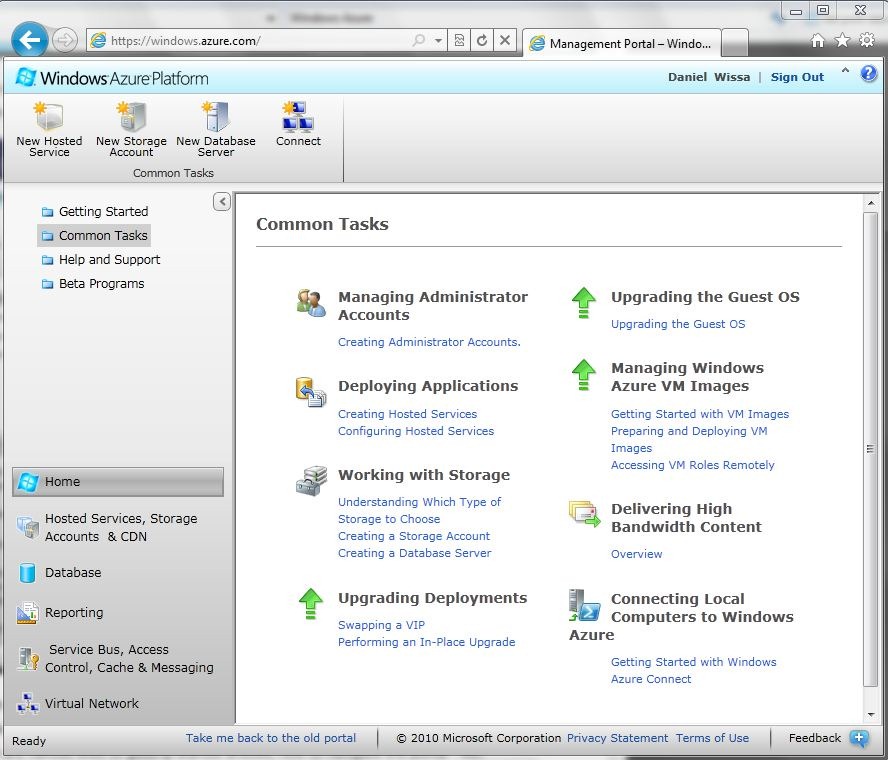The width and height of the screenshot is (888, 760).
Task: Open the Reporting navigation section
Action: click(x=118, y=613)
